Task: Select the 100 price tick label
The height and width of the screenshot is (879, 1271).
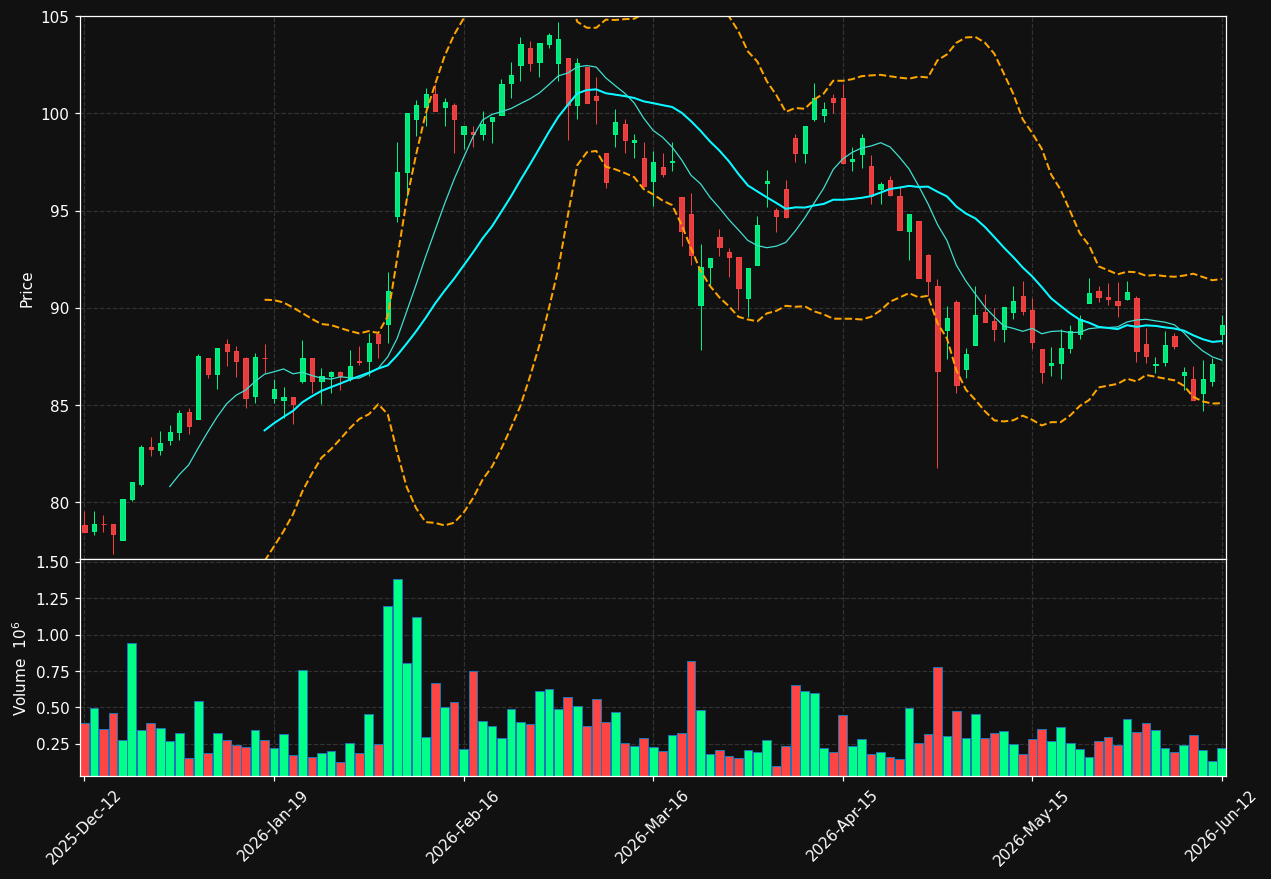Action: point(55,114)
